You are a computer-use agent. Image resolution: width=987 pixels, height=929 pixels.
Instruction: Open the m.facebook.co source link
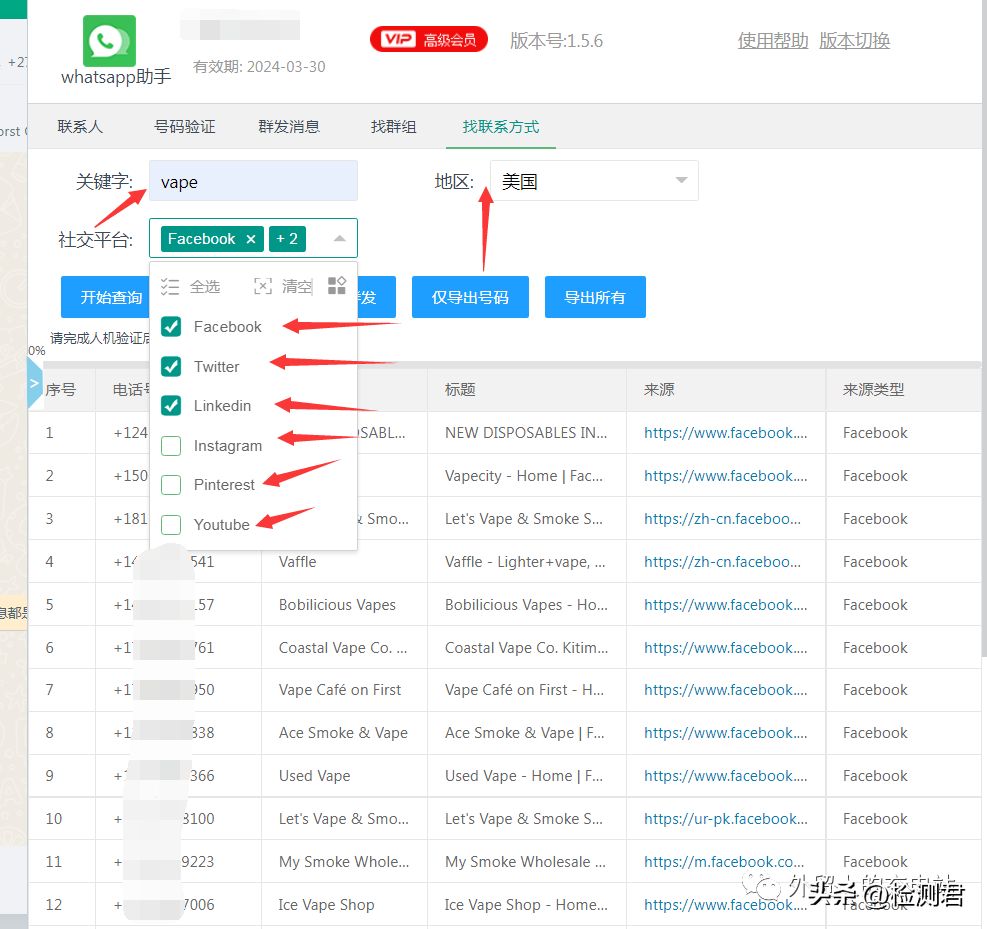tap(723, 862)
